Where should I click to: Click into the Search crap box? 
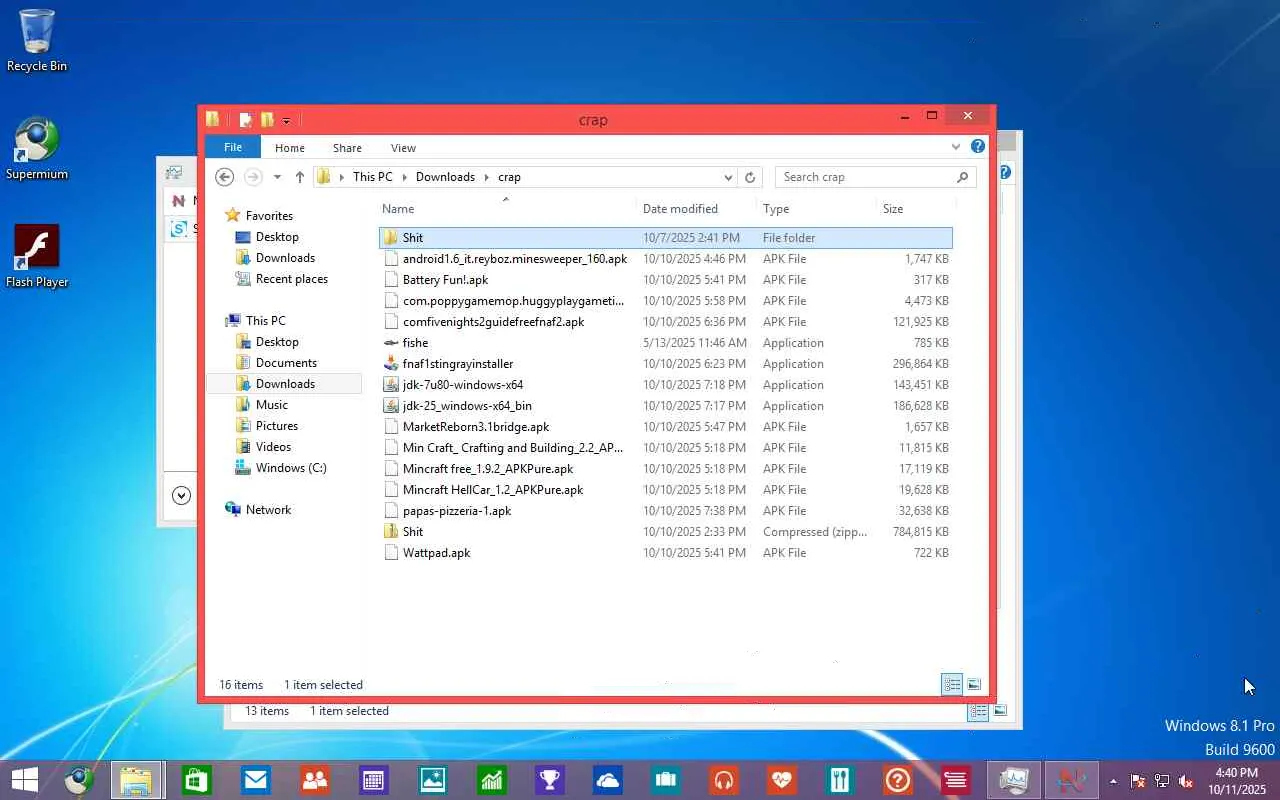pos(864,177)
